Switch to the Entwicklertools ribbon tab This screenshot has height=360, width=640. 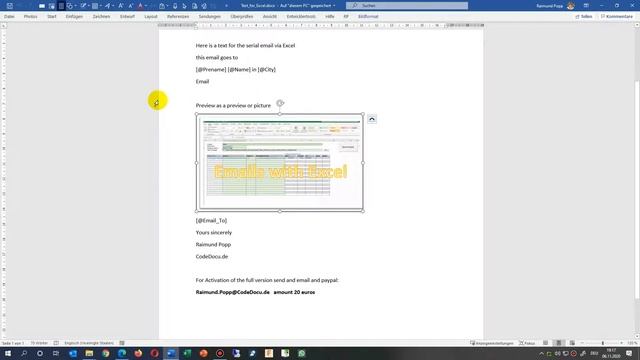301,16
